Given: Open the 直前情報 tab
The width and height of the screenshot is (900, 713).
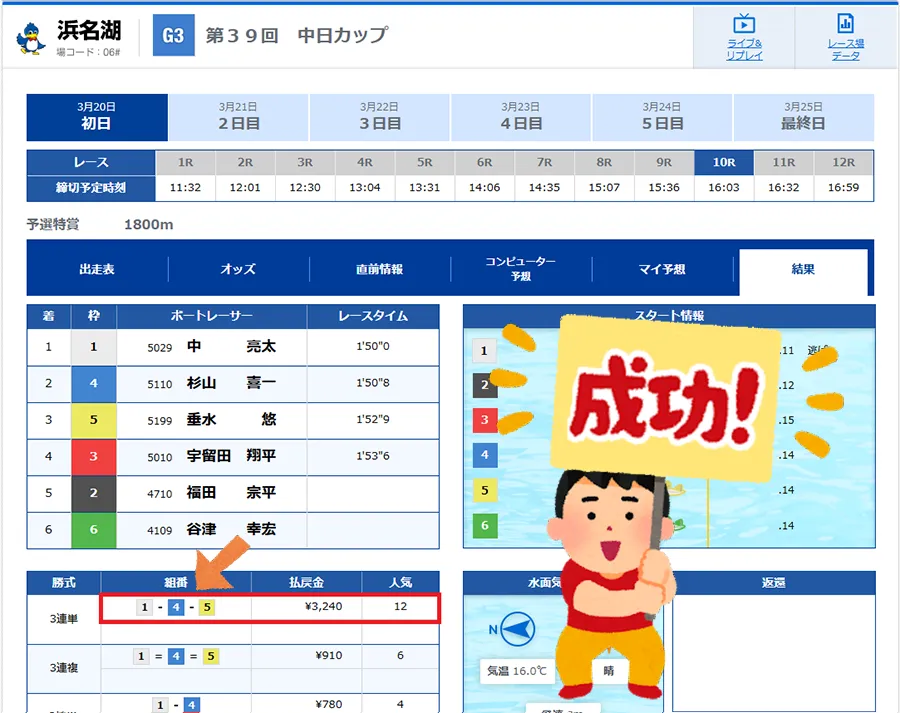Looking at the screenshot, I should click(x=379, y=269).
